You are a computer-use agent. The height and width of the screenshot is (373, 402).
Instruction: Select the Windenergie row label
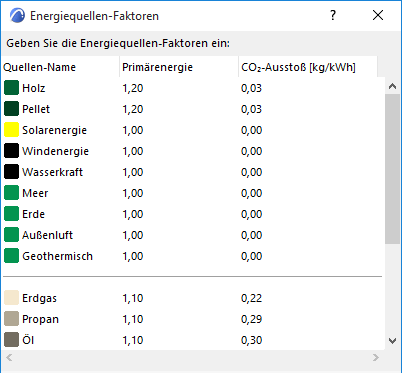55,151
